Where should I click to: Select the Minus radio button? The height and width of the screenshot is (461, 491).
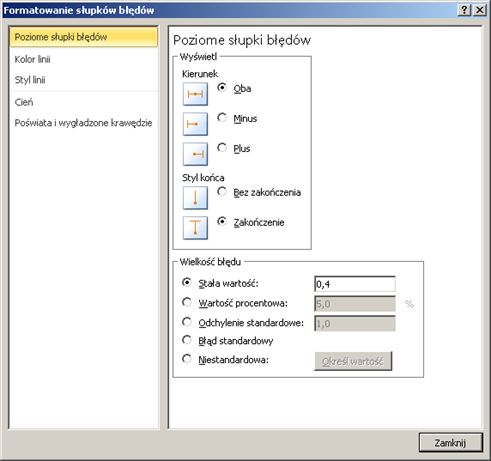tap(222, 118)
